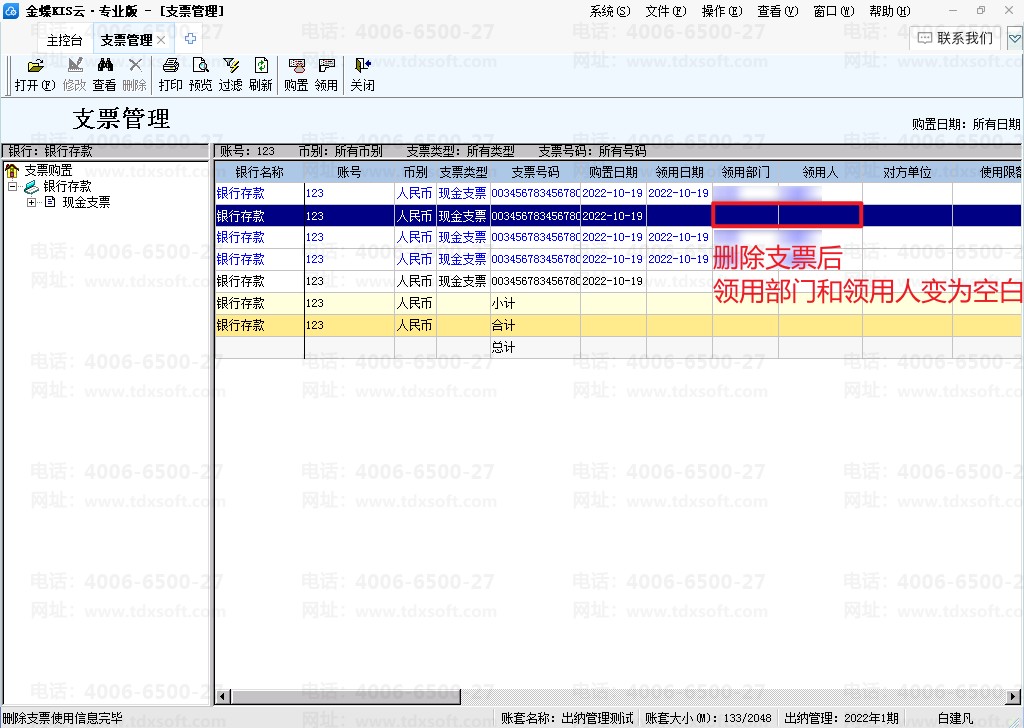Open print 预览 preview icon
Screen dimensions: 1024x728
[200, 65]
